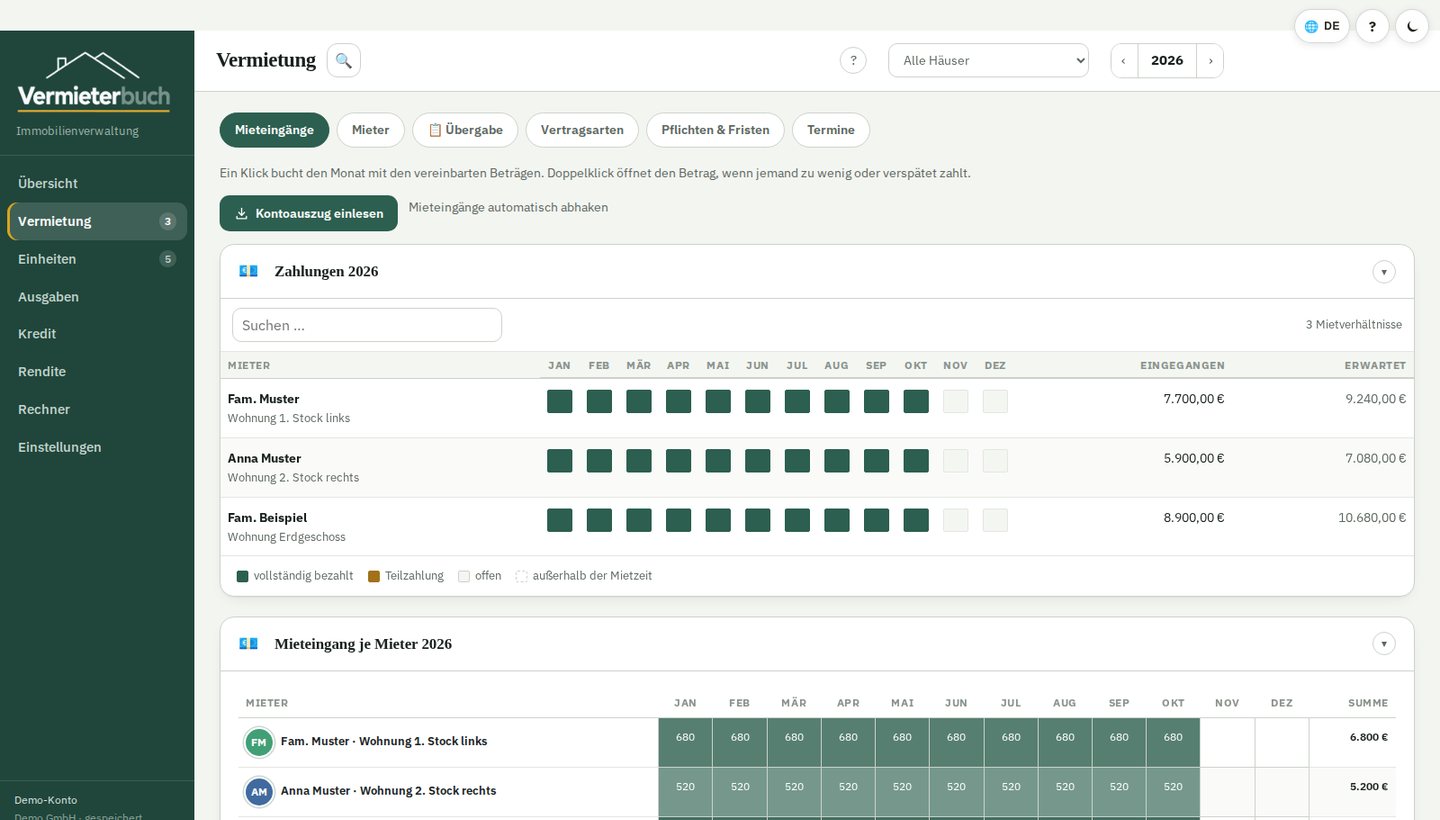Image resolution: width=1440 pixels, height=820 pixels.
Task: Toggle Anna Muster Oktober paid box
Action: point(916,461)
